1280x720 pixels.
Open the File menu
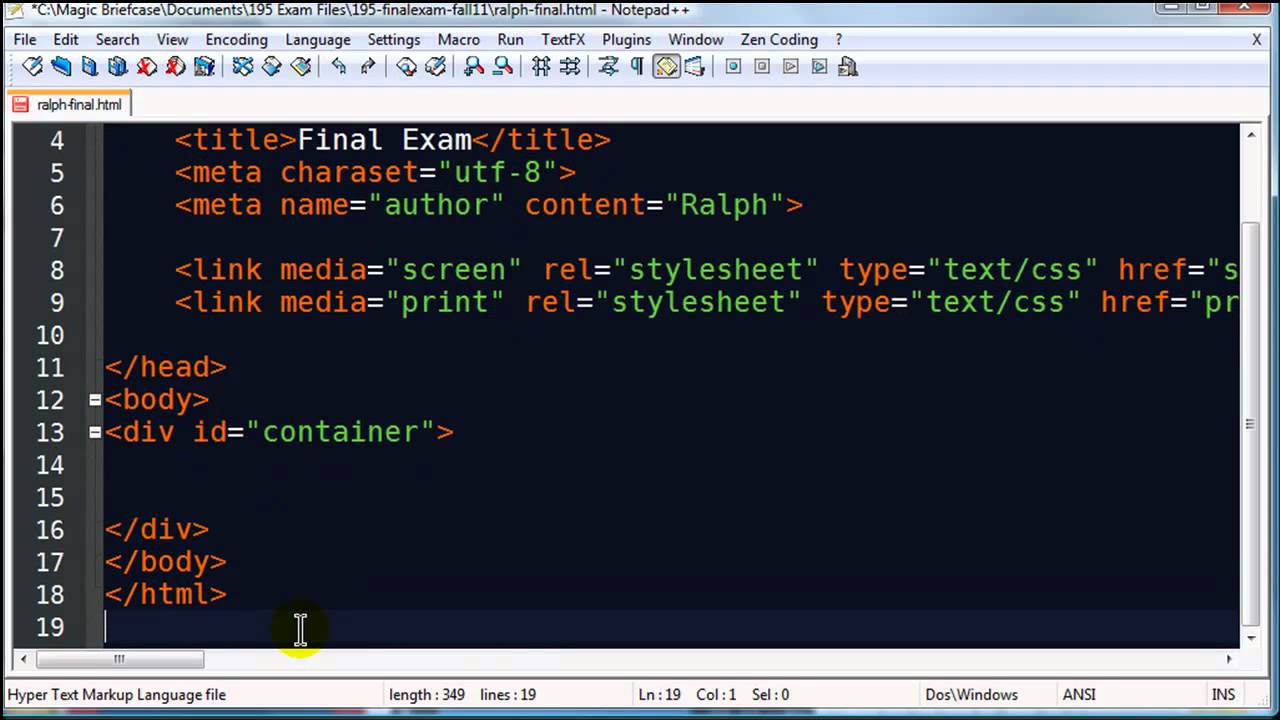25,40
